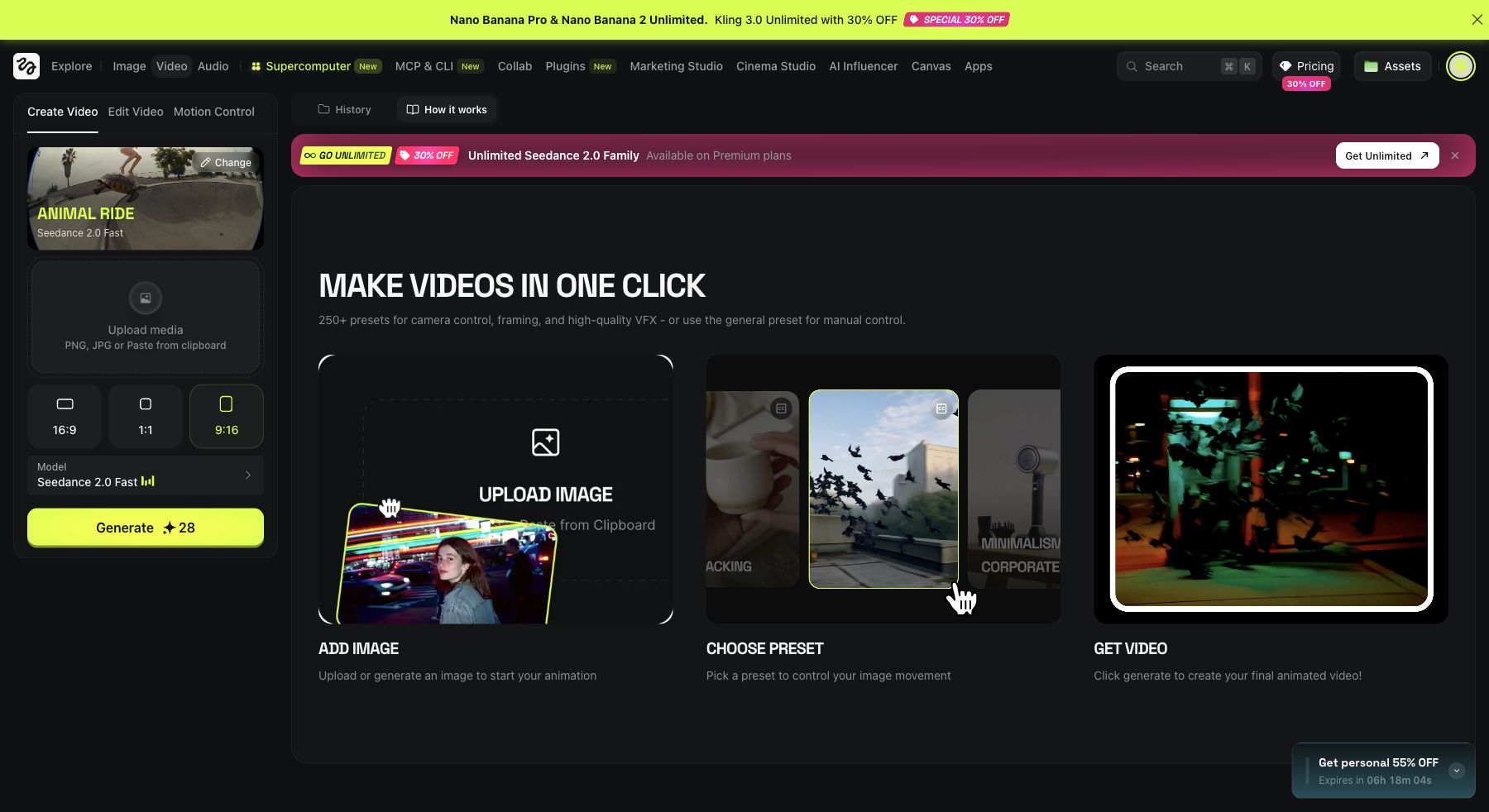
Task: Switch to the Create Video tab
Action: pyautogui.click(x=62, y=112)
